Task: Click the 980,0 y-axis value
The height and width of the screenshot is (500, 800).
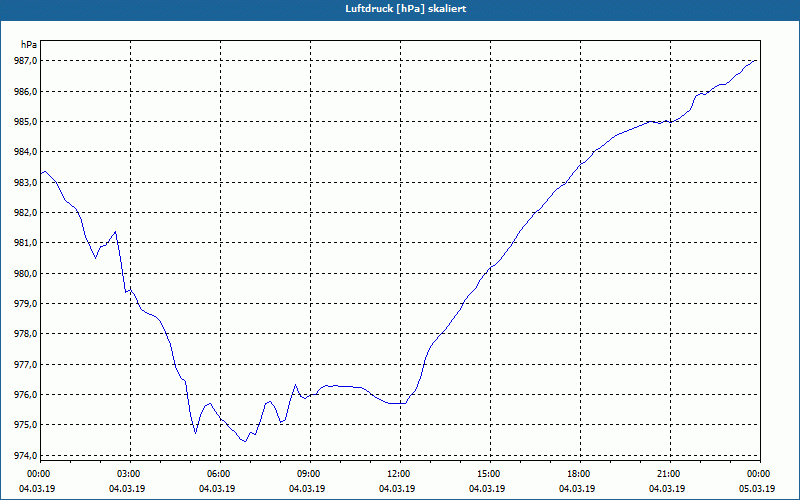Action: (x=26, y=273)
